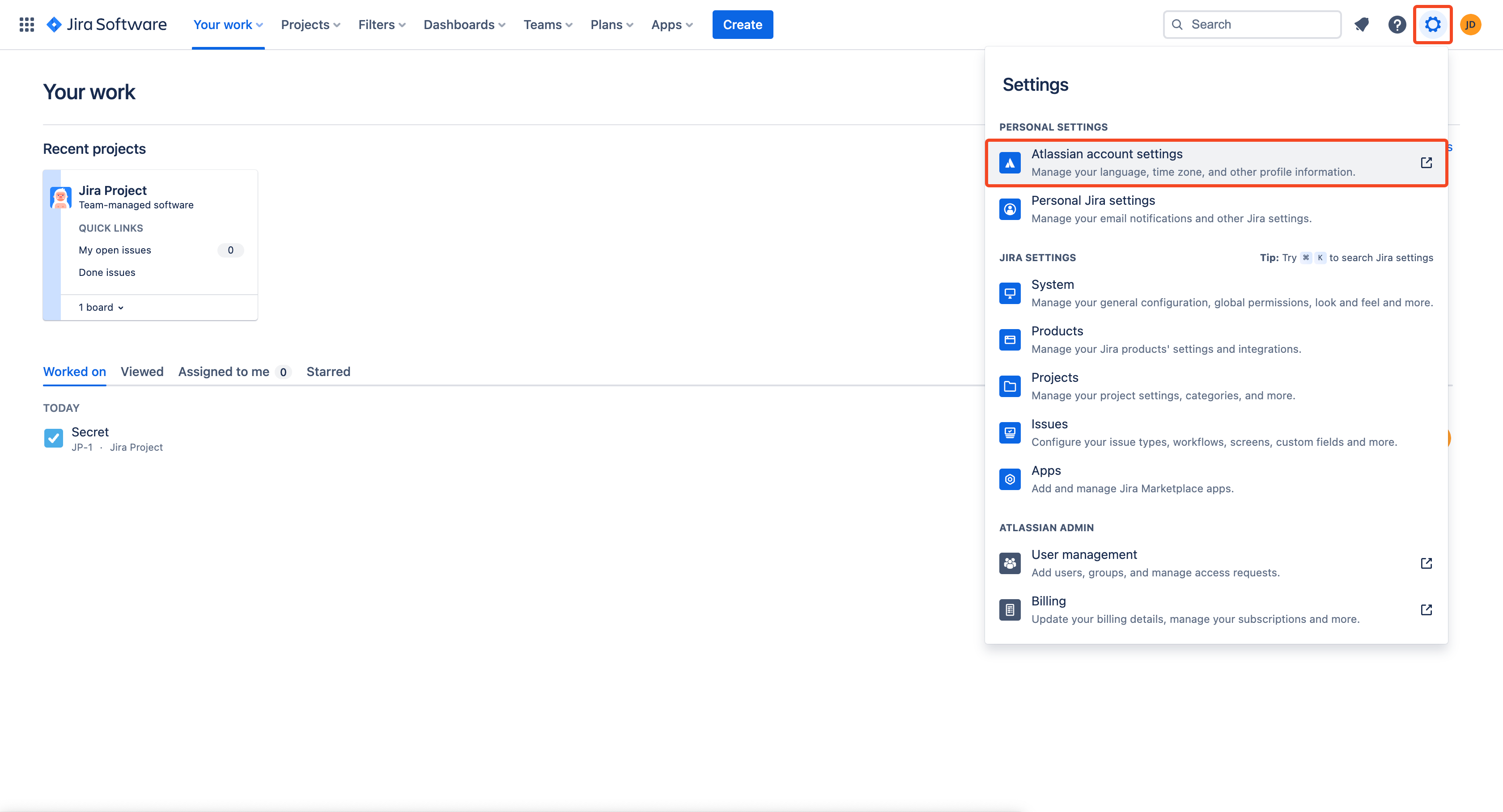The image size is (1503, 812).
Task: Expand the Teams dropdown
Action: pos(548,25)
